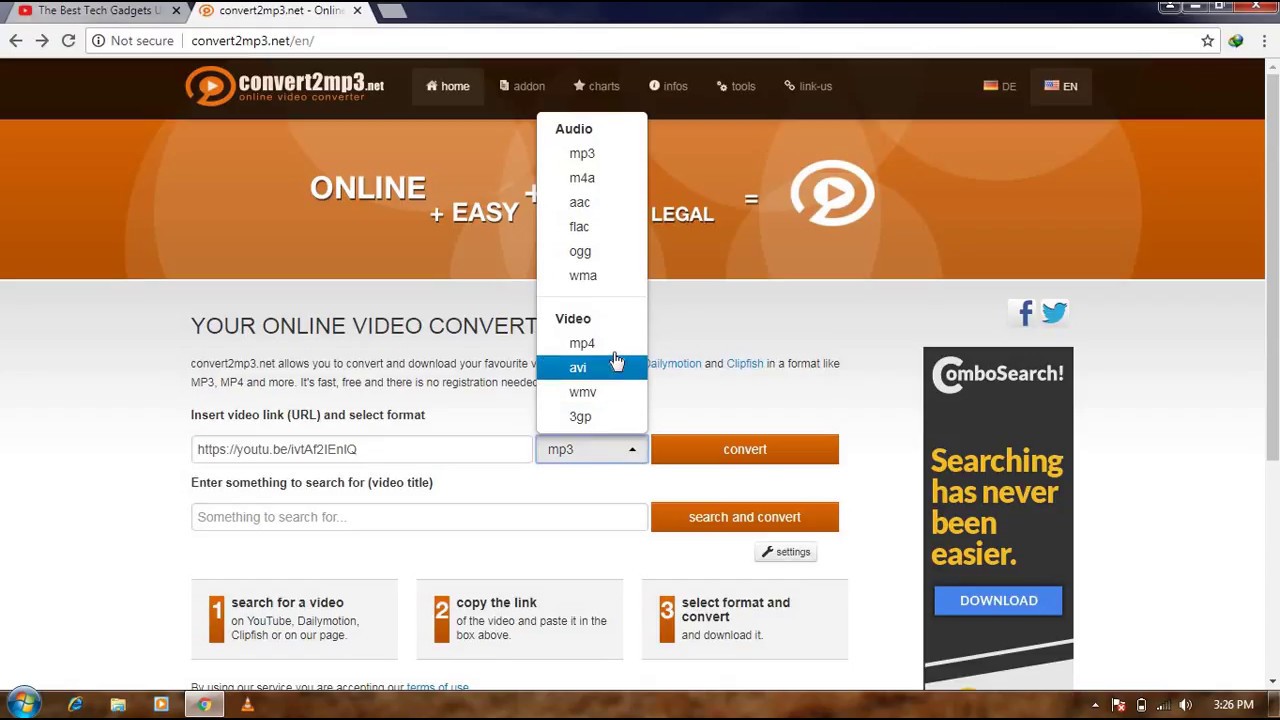Follow the Clipfish link
The width and height of the screenshot is (1280, 720).
pos(745,364)
